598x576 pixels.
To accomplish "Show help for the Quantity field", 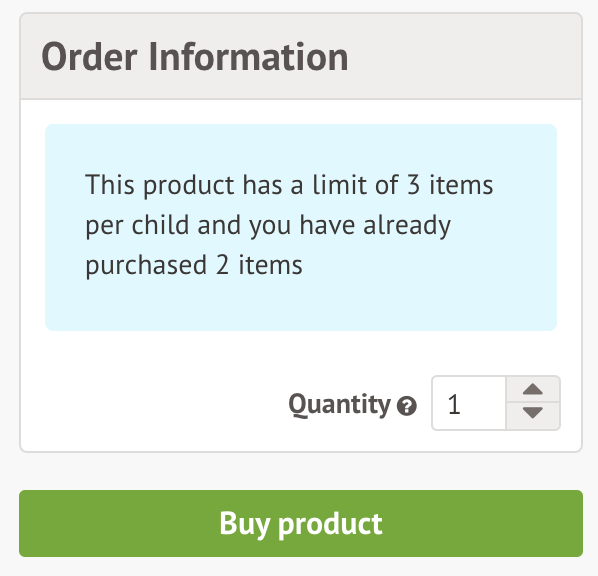I will point(407,406).
